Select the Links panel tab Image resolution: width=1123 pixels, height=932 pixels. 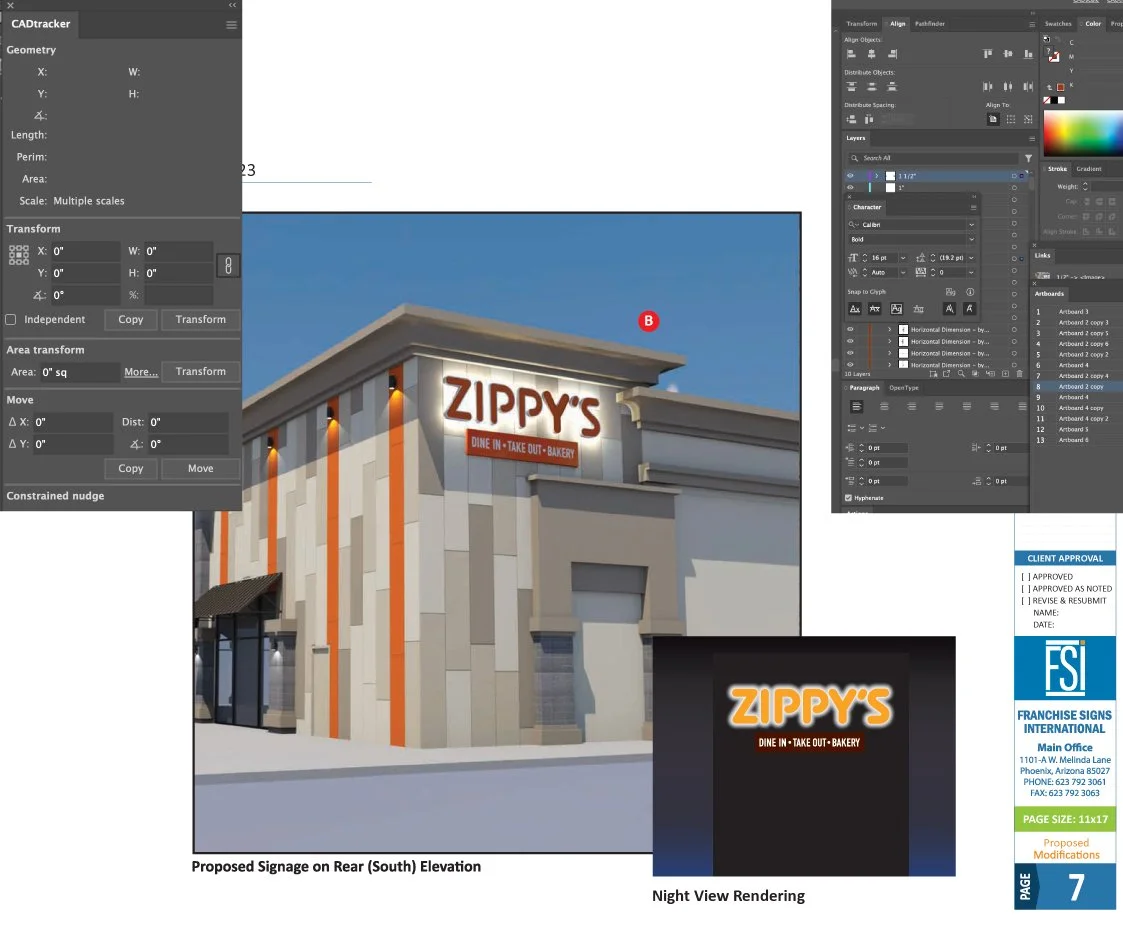pos(1042,256)
